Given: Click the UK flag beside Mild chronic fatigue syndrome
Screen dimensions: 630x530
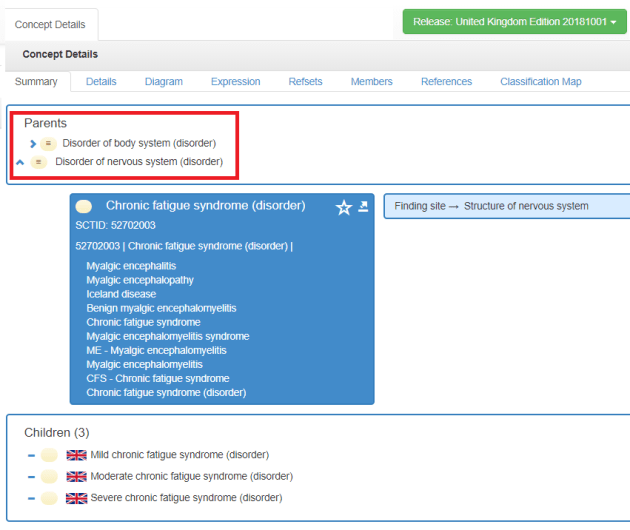Looking at the screenshot, I should [76, 455].
